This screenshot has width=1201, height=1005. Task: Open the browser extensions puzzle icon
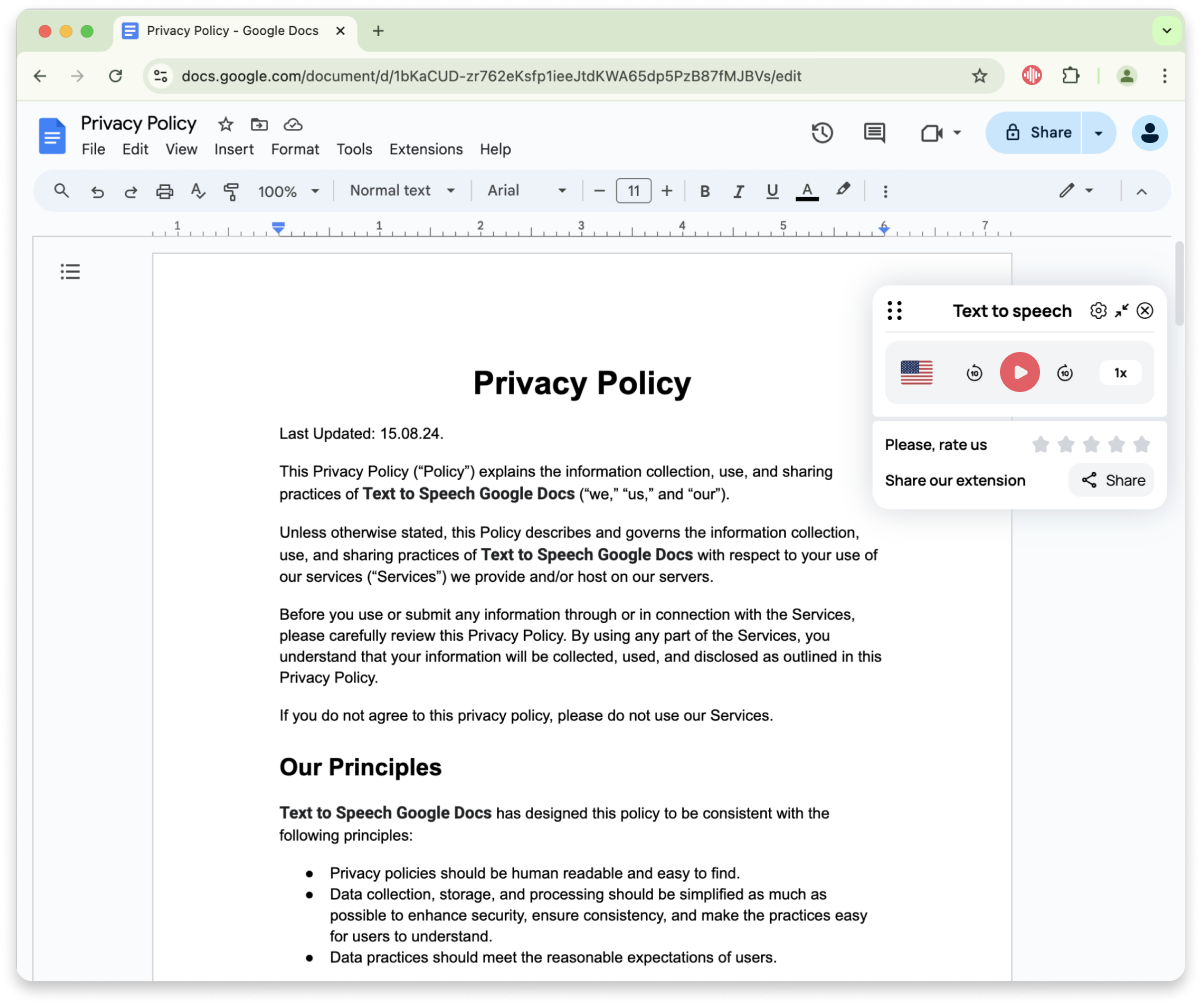coord(1071,76)
